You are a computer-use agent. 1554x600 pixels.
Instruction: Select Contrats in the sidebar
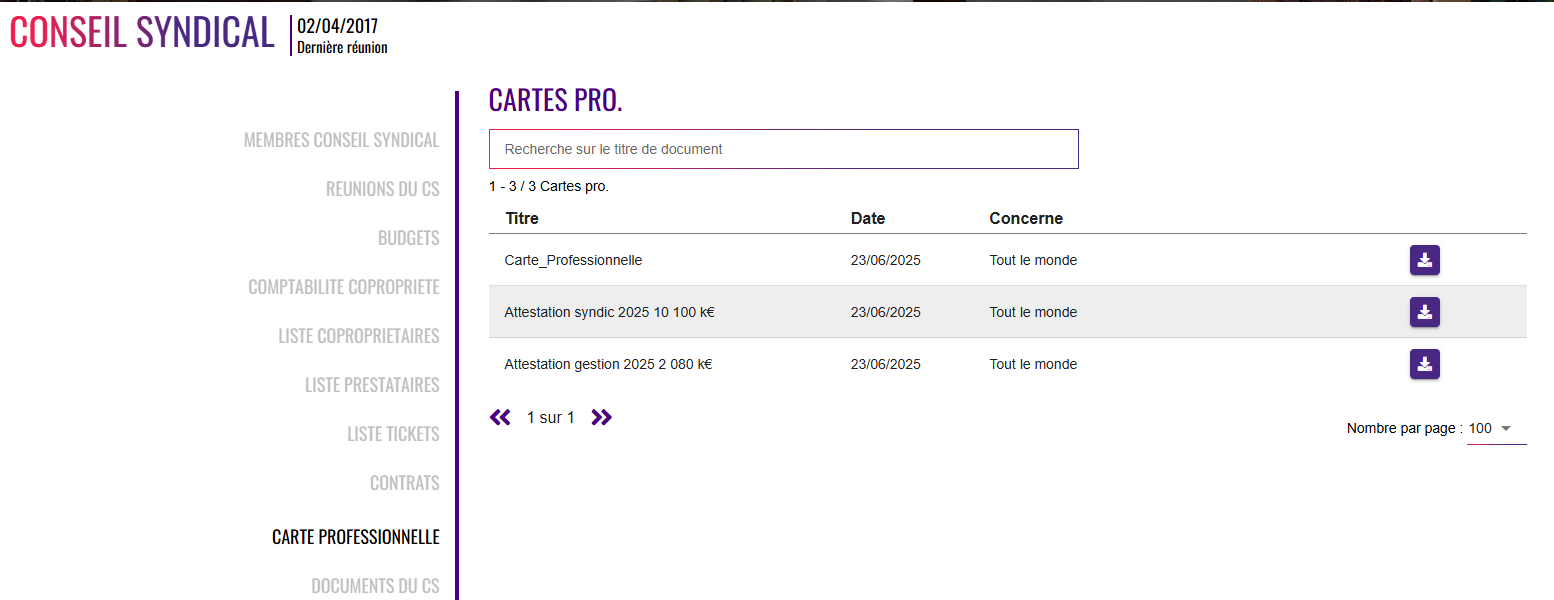click(404, 483)
